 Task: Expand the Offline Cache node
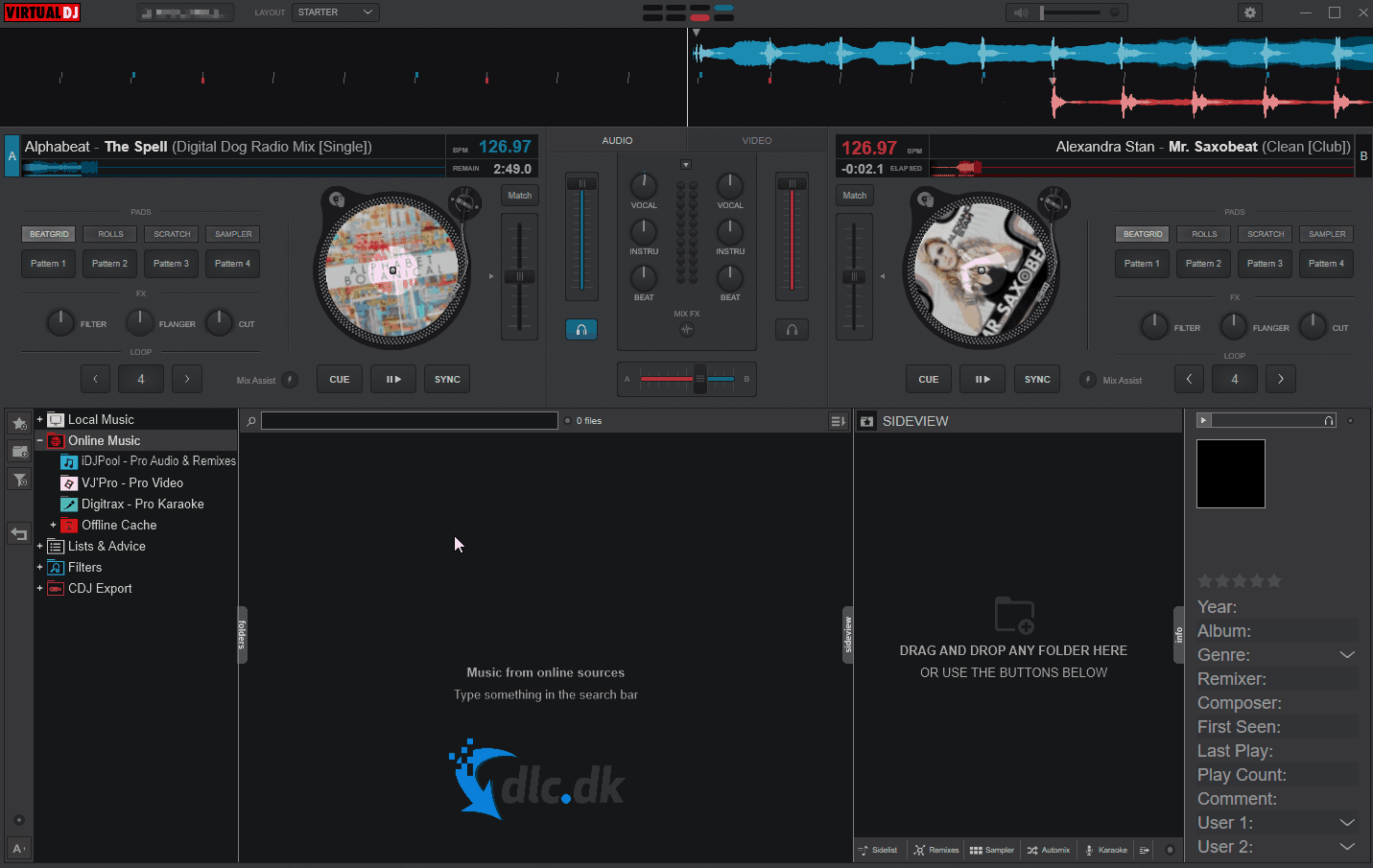[53, 525]
